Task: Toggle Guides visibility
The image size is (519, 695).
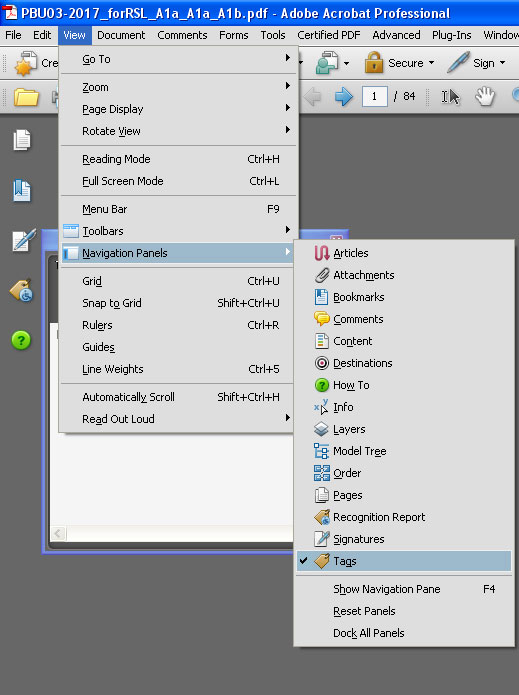Action: pyautogui.click(x=177, y=347)
